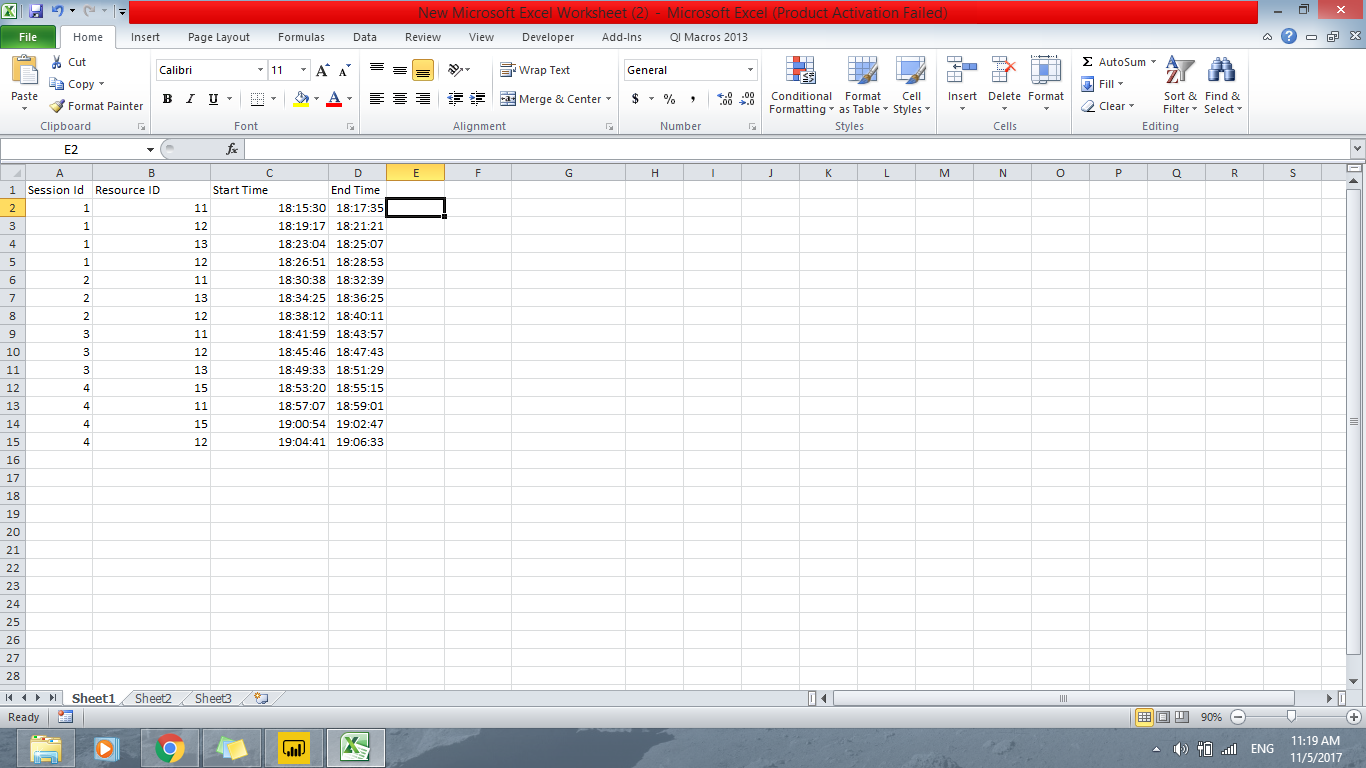Viewport: 1366px width, 768px height.
Task: Click the Clear button
Action: click(1107, 106)
